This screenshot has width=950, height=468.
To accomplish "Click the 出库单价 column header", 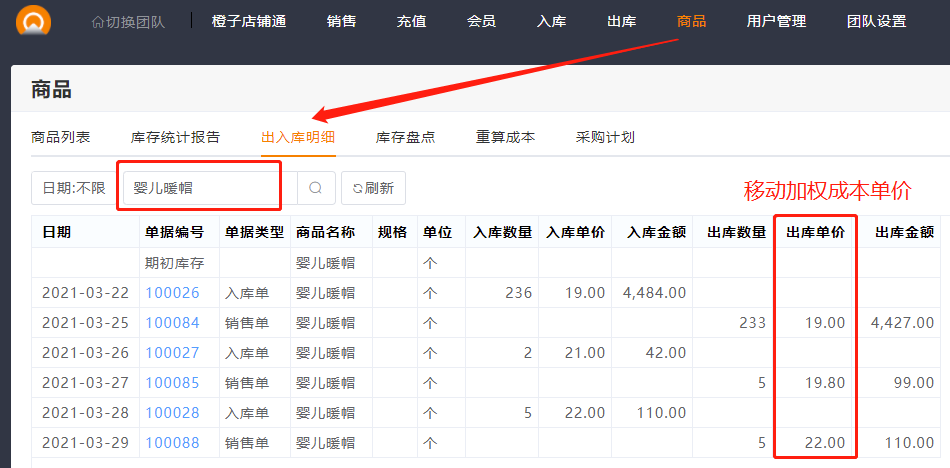I will (x=815, y=232).
